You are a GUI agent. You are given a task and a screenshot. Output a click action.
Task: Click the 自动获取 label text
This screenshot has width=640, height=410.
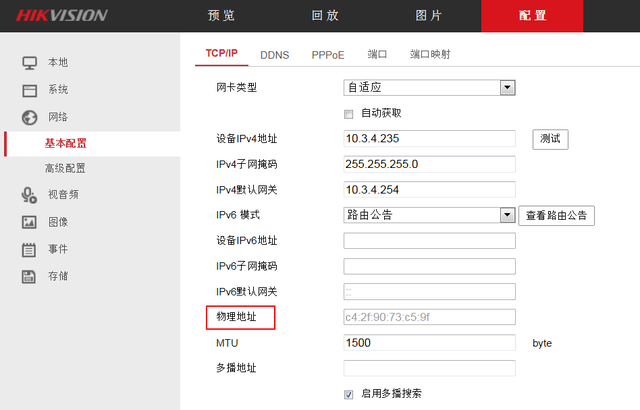[x=381, y=113]
